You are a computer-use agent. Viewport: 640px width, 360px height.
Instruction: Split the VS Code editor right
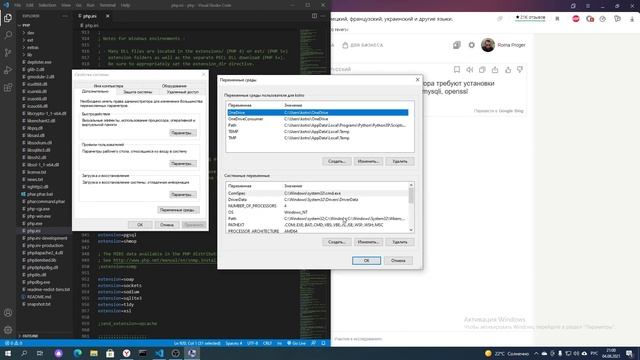pos(314,16)
